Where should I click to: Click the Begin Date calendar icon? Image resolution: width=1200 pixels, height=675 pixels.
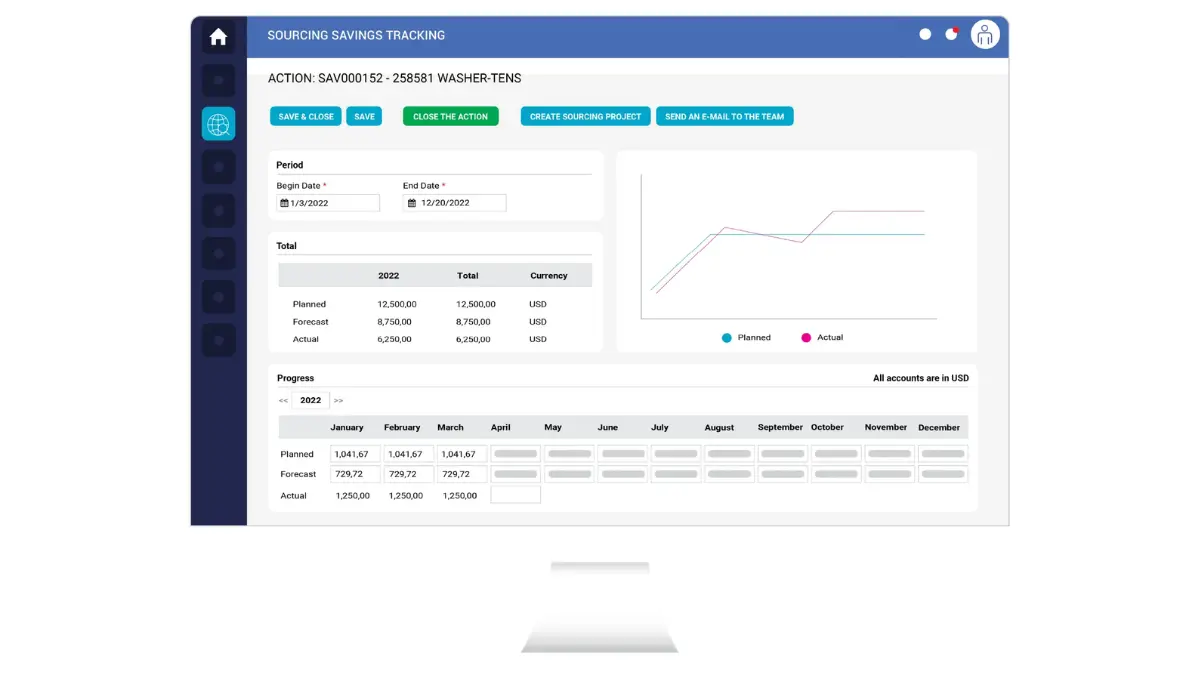pyautogui.click(x=285, y=203)
